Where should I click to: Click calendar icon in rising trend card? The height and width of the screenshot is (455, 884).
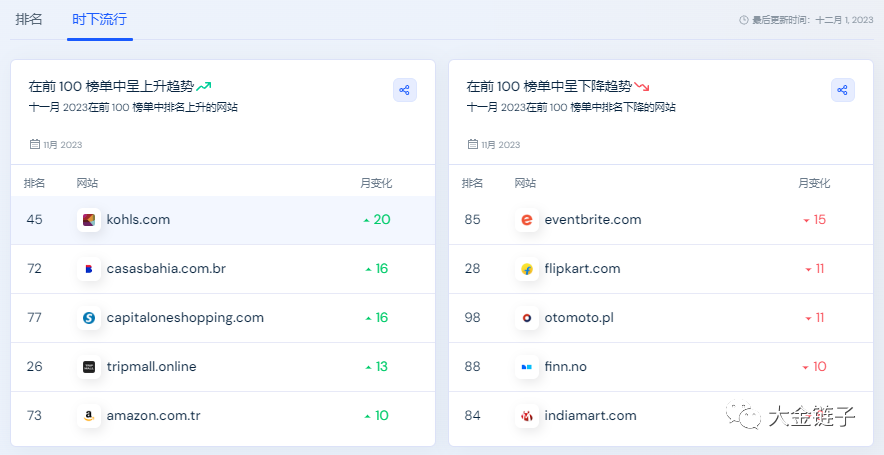(35, 144)
